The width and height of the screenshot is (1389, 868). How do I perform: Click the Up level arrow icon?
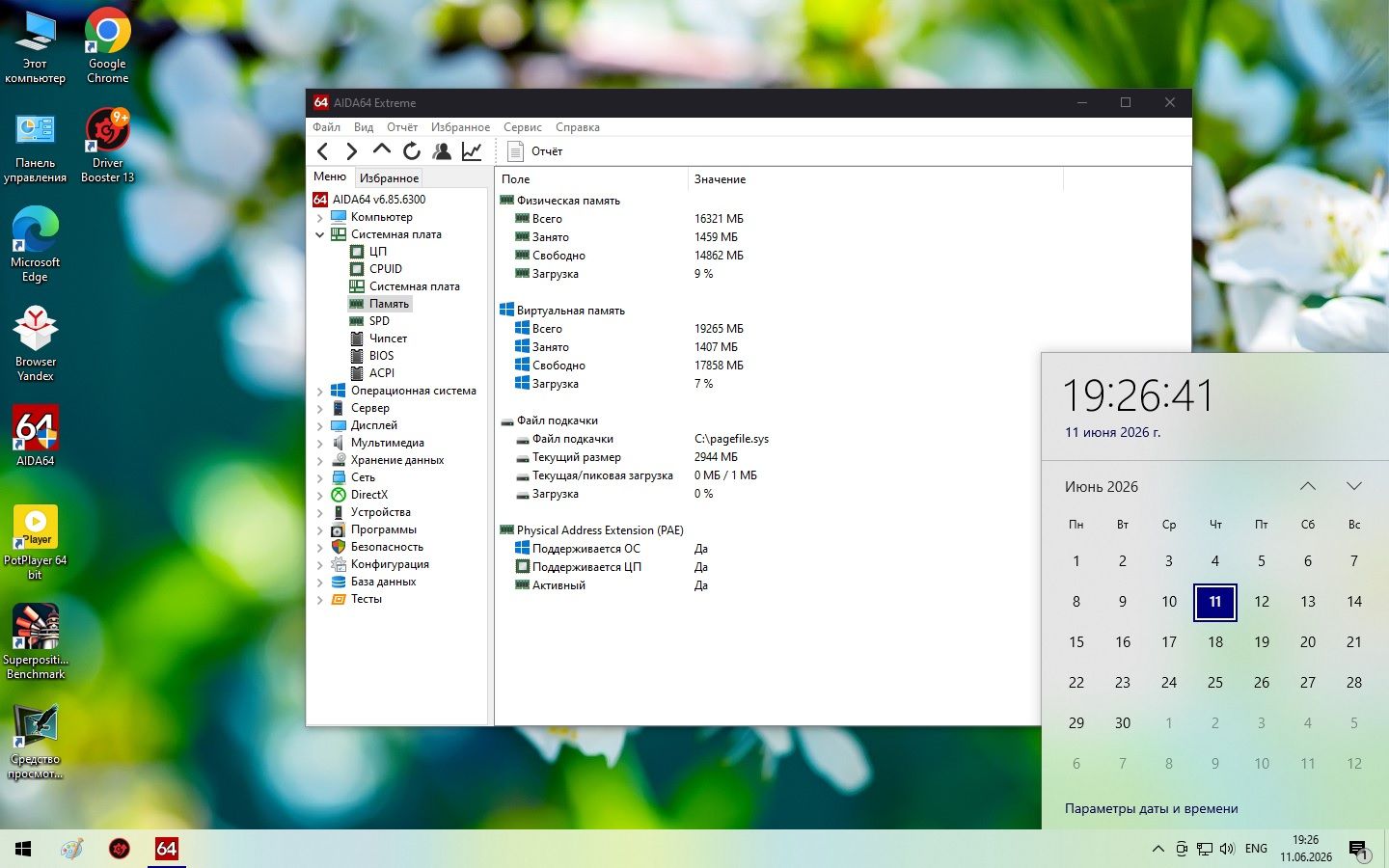point(382,150)
